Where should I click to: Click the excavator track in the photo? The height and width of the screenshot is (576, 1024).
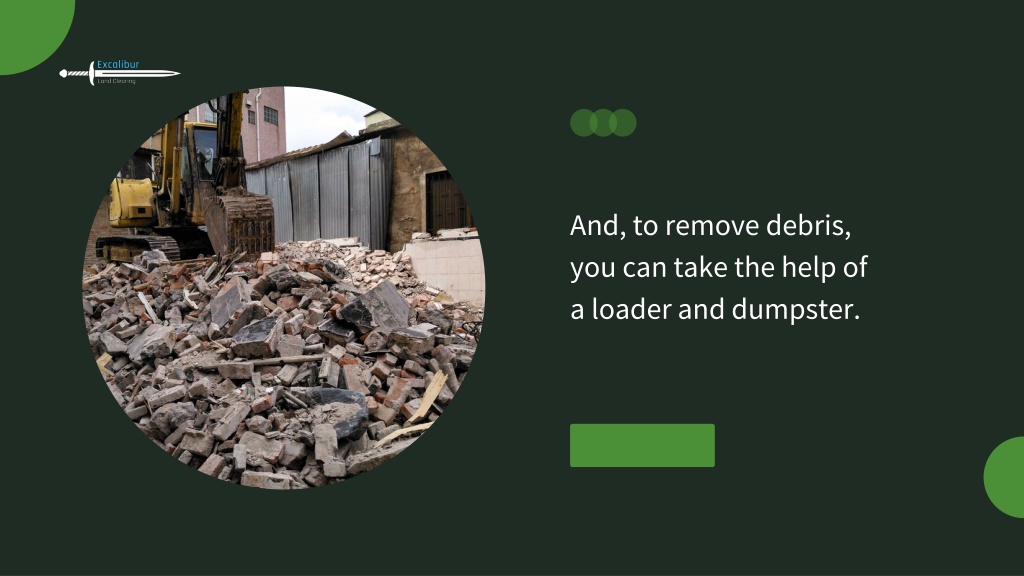(138, 248)
